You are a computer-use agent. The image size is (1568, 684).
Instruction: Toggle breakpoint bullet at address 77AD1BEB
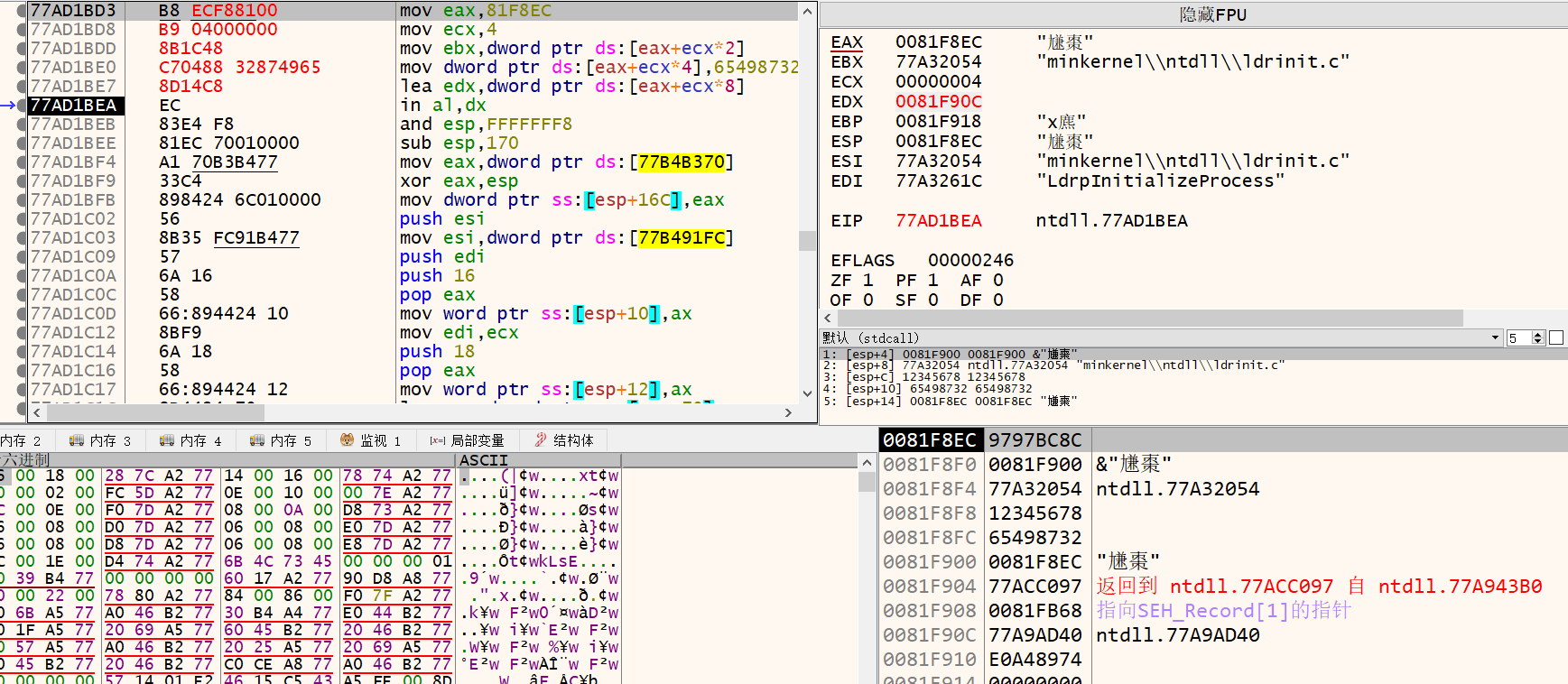(22, 125)
